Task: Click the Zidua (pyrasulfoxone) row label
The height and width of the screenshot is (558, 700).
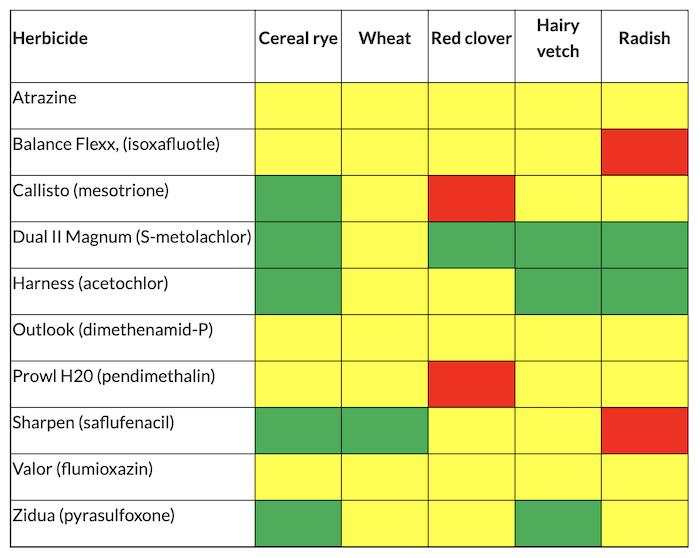Action: point(94,515)
